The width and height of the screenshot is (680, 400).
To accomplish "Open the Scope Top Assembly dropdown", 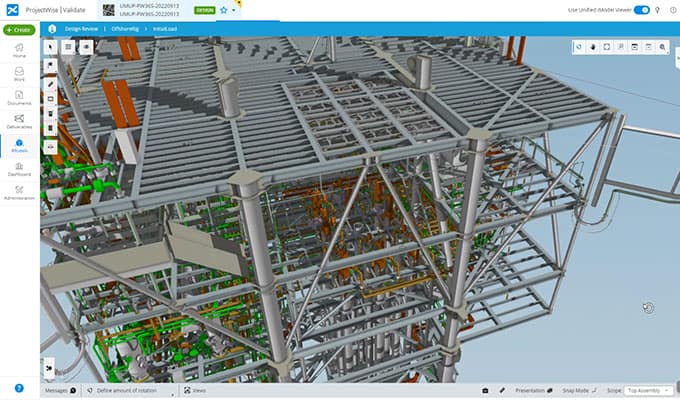I will point(648,390).
